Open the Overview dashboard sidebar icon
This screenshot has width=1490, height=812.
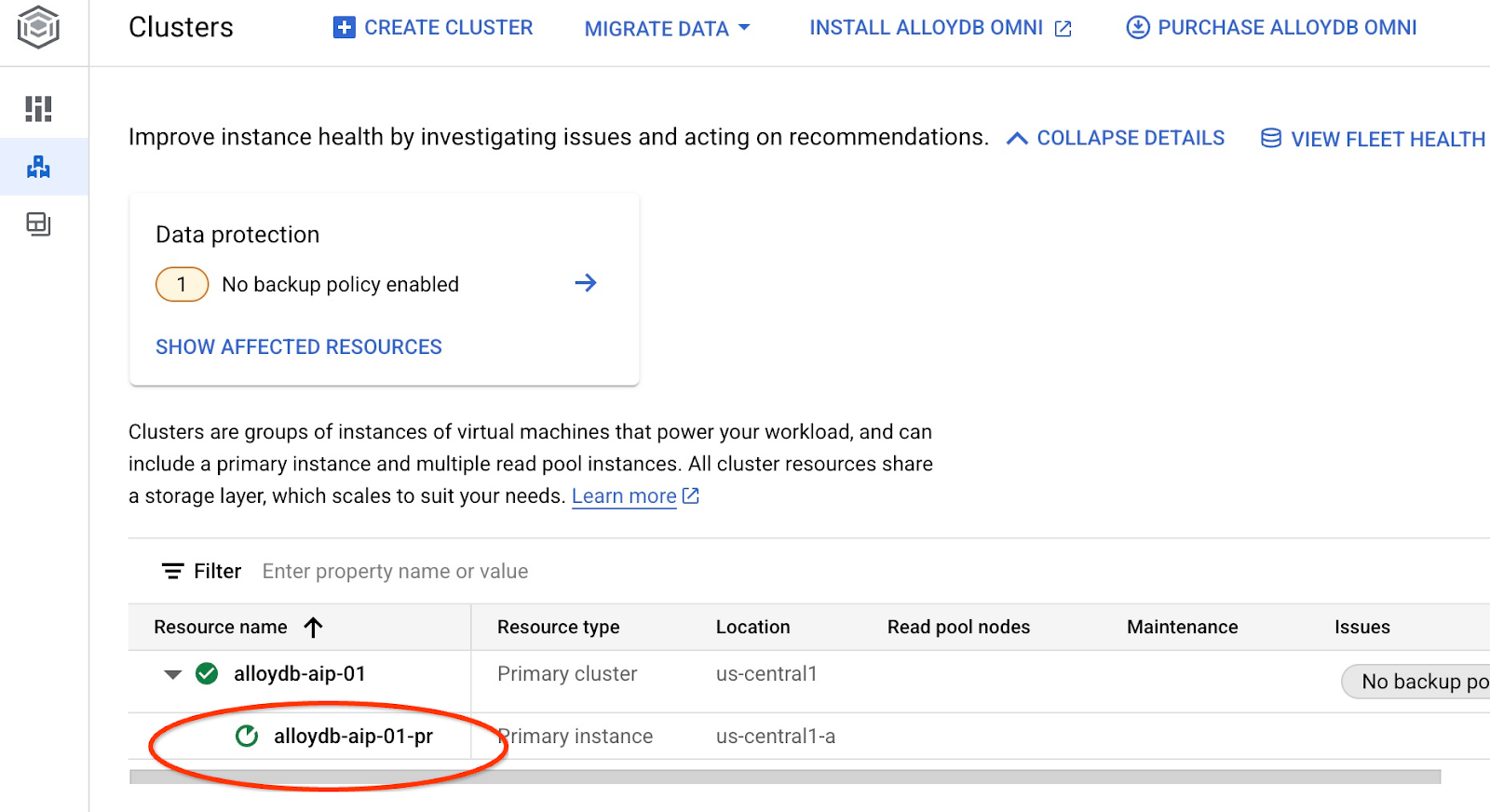[x=38, y=109]
